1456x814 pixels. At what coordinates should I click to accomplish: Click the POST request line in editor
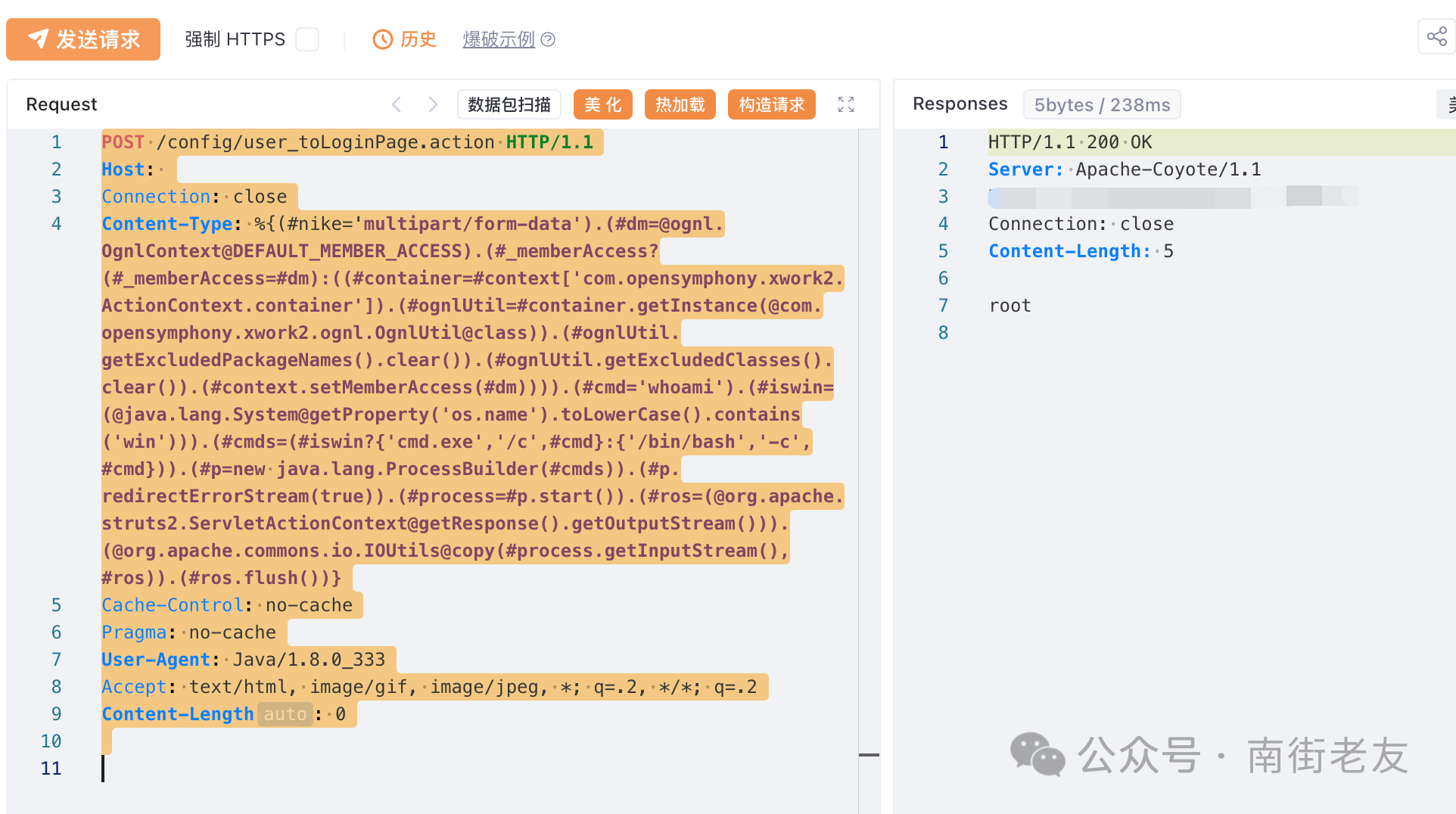[347, 142]
